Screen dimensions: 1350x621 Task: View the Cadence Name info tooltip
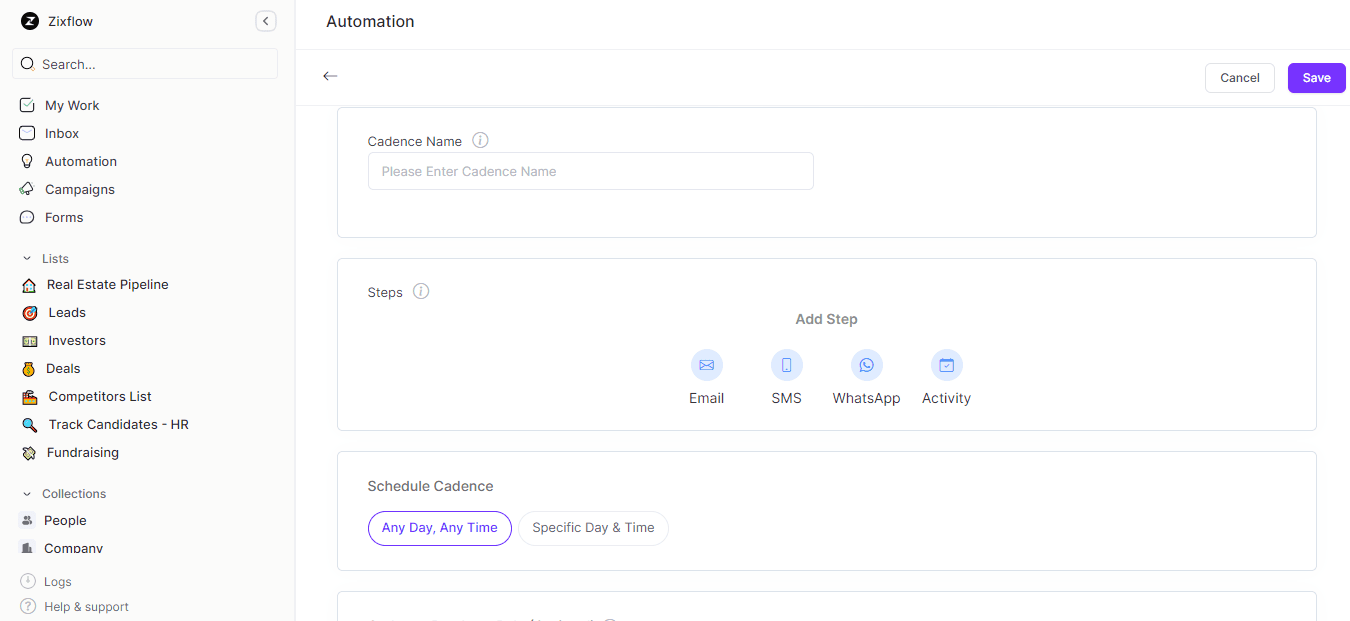(480, 140)
